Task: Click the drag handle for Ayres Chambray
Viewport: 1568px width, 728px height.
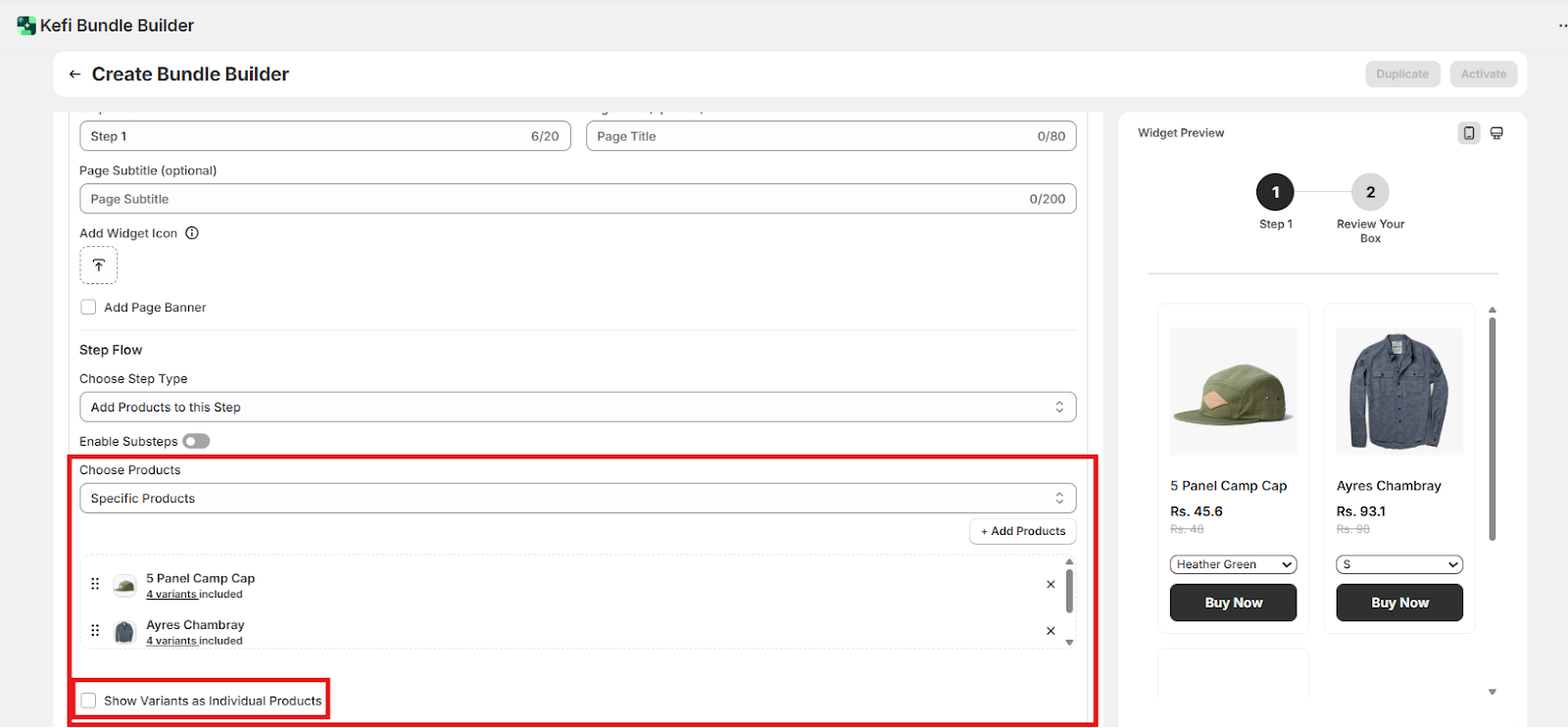Action: click(x=95, y=631)
